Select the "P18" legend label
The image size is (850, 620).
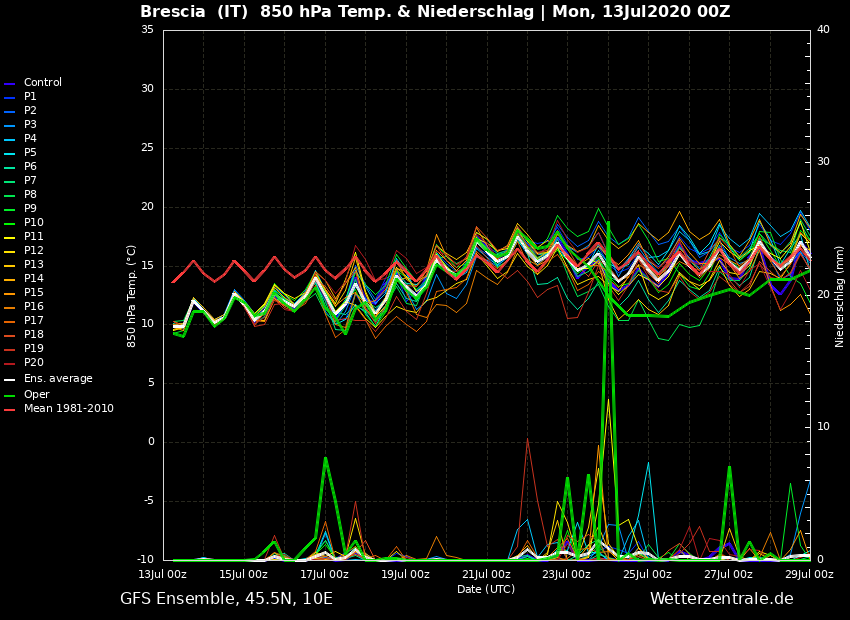(x=34, y=334)
